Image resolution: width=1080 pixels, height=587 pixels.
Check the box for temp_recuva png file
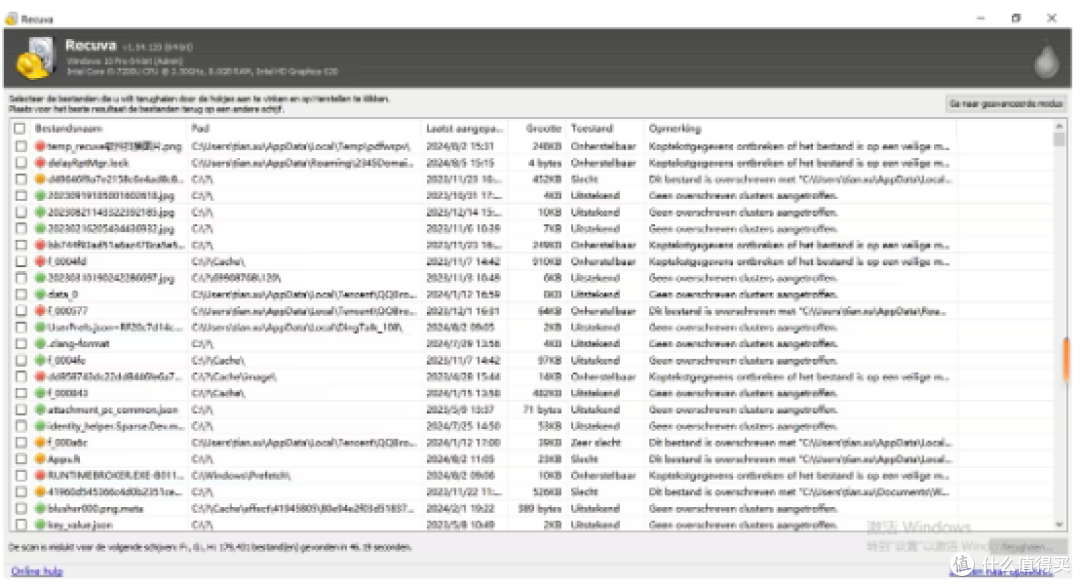click(21, 146)
